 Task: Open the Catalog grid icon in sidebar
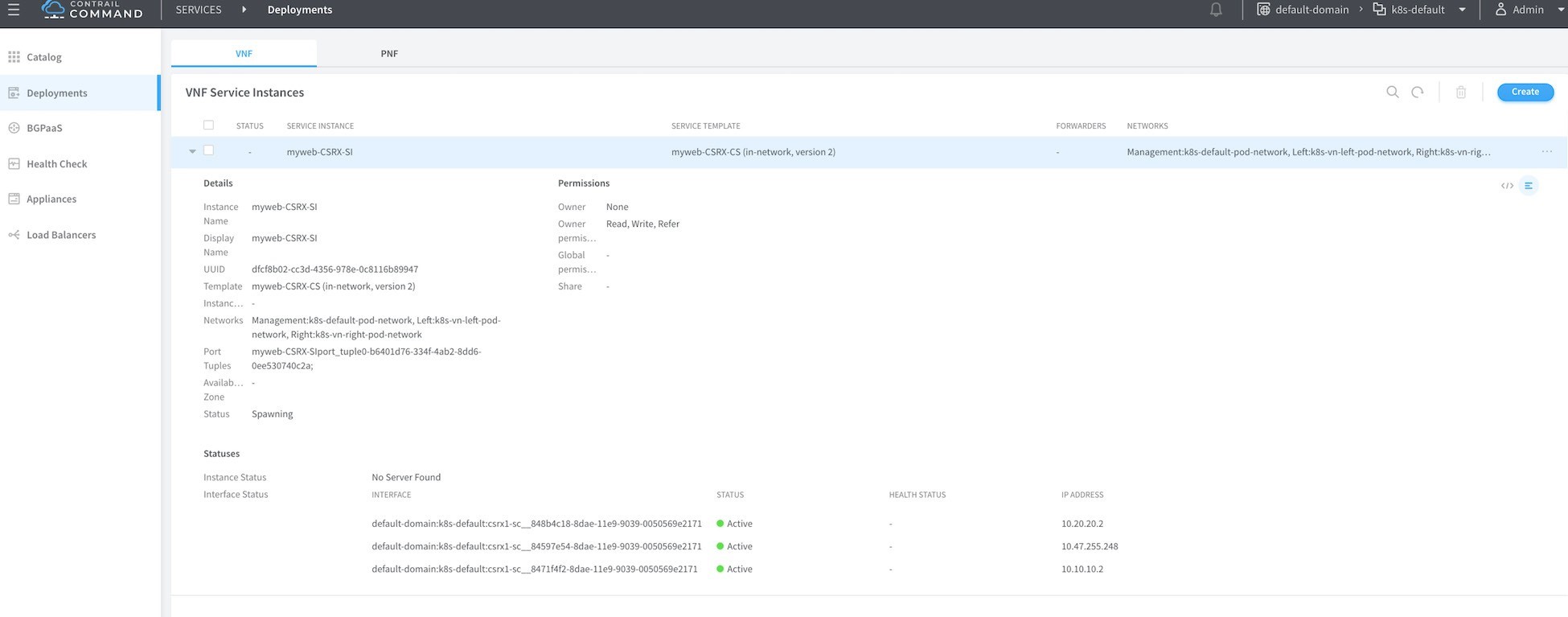14,57
